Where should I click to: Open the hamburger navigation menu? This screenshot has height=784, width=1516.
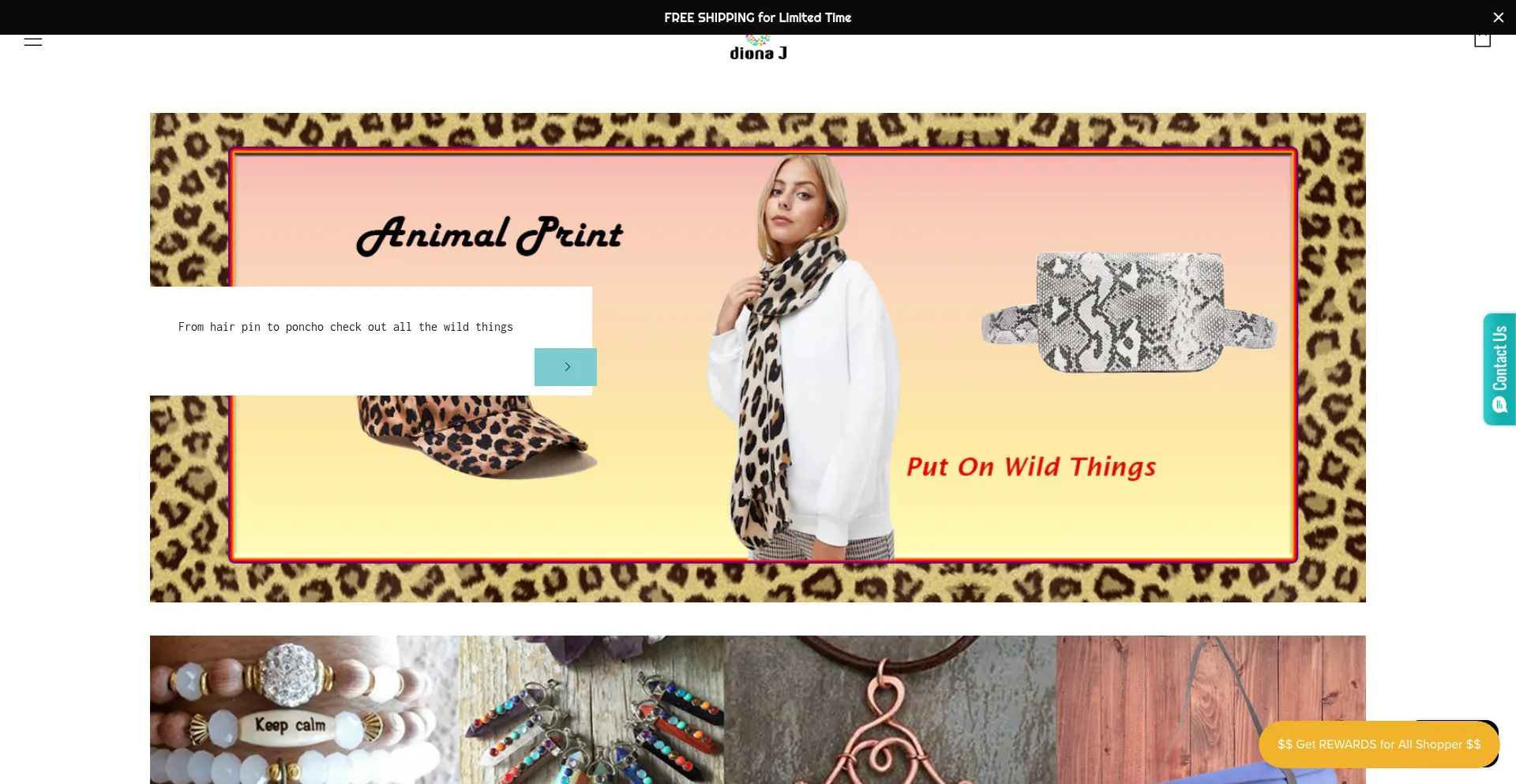click(x=33, y=40)
